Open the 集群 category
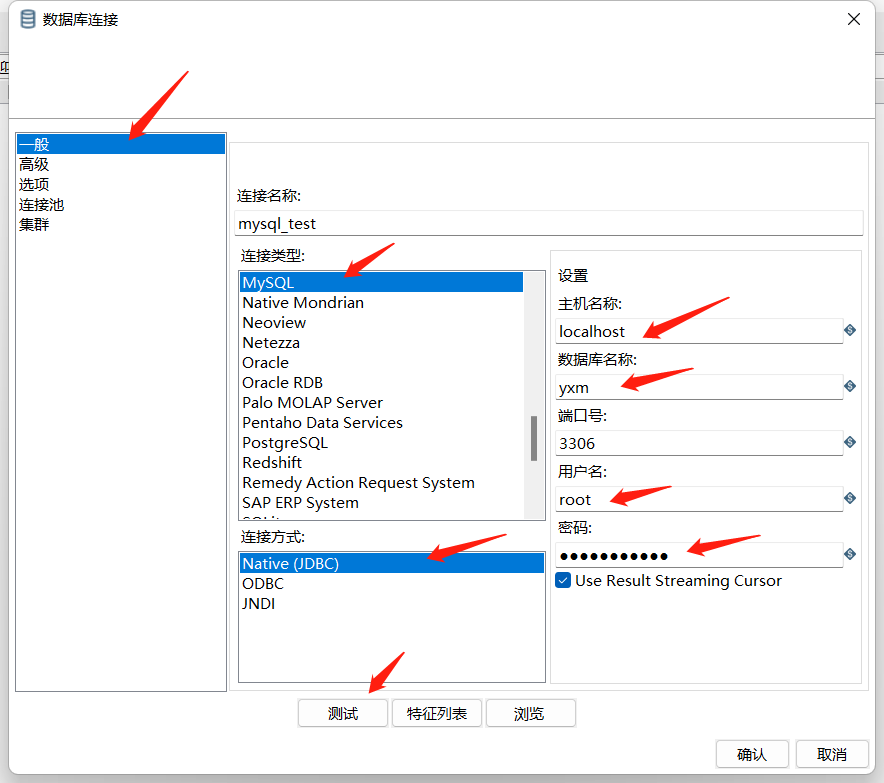Screen dimensions: 884x783 [x=121, y=224]
